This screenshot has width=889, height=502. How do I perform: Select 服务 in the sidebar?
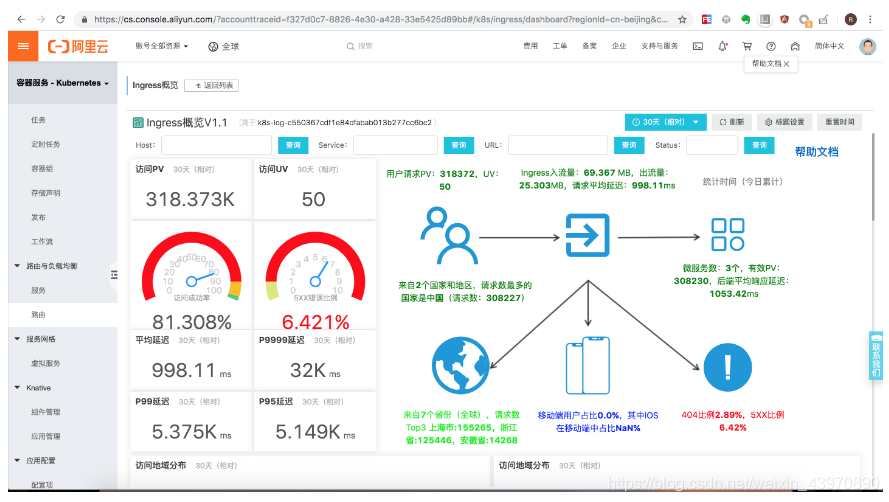click(x=38, y=290)
